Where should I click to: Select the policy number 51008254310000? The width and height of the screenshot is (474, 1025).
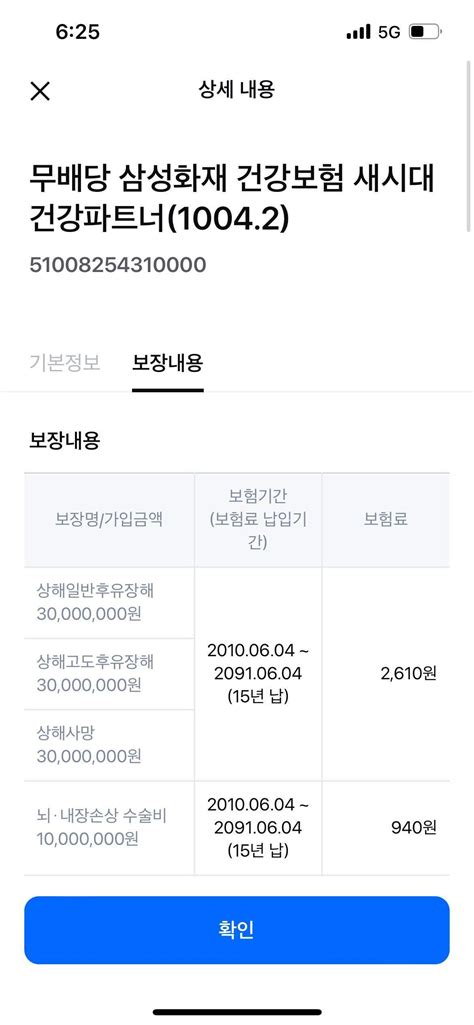pyautogui.click(x=118, y=265)
